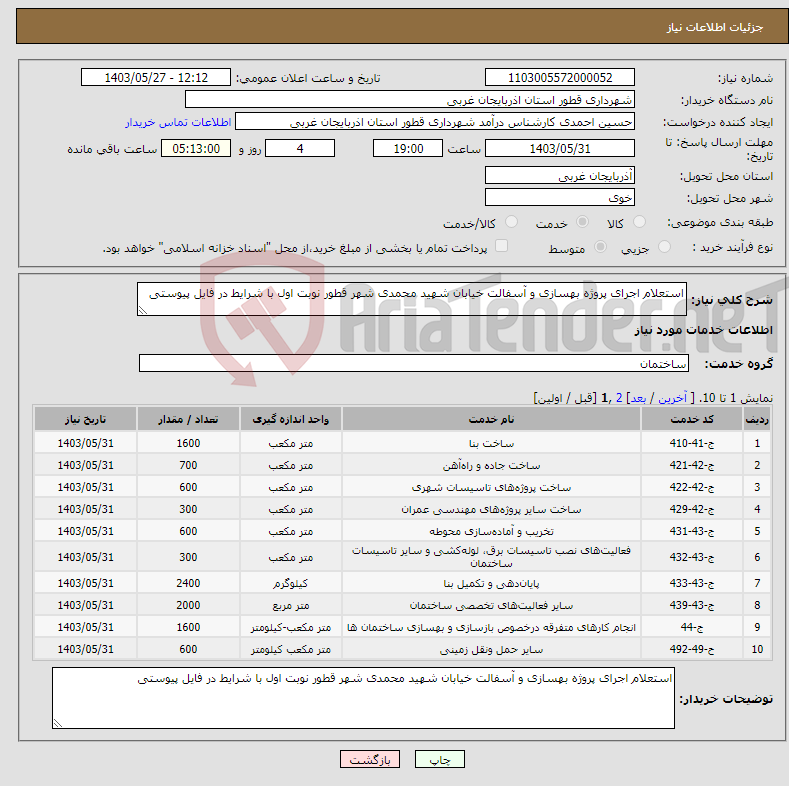Click the response deadline date field 1403/05/31
Viewport: 789px width, 786px height.
coord(560,148)
